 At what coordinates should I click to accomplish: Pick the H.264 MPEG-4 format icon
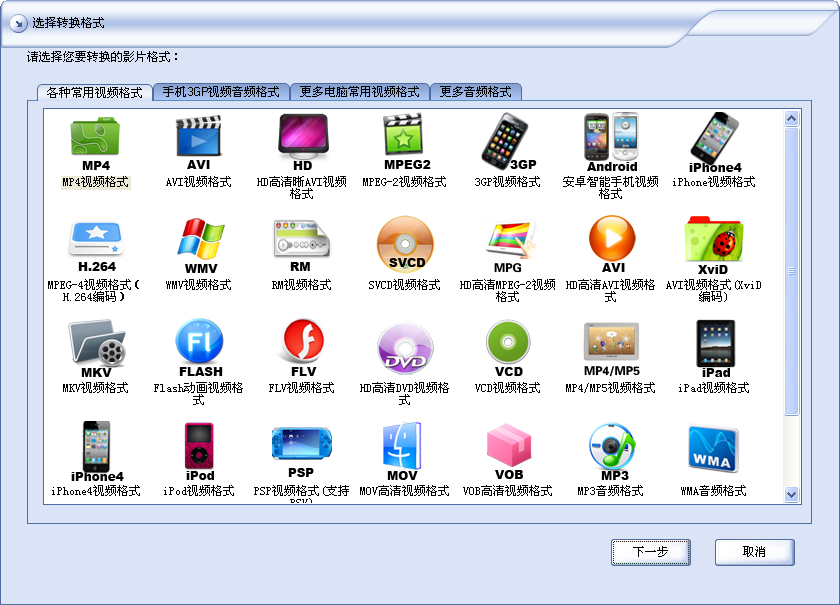pos(95,240)
